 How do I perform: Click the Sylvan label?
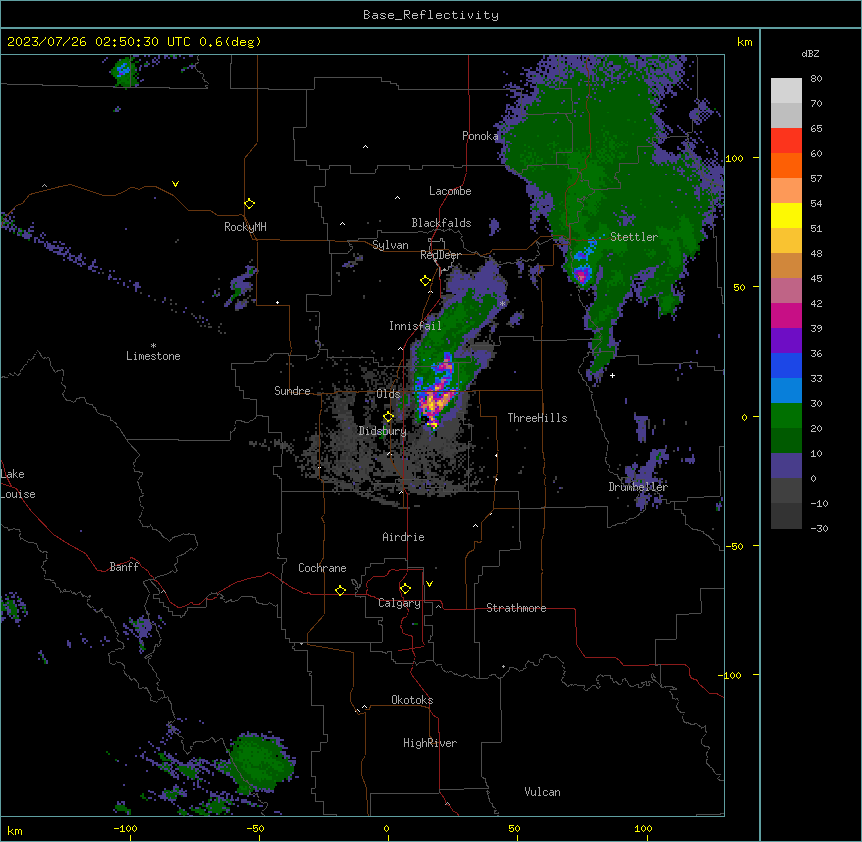tap(390, 245)
